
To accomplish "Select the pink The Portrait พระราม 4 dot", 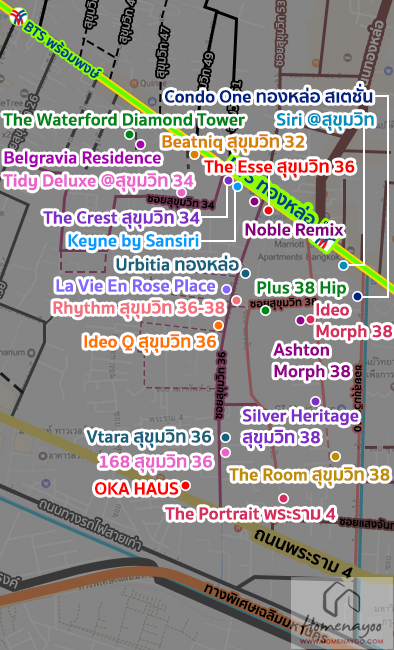I will (x=283, y=498).
